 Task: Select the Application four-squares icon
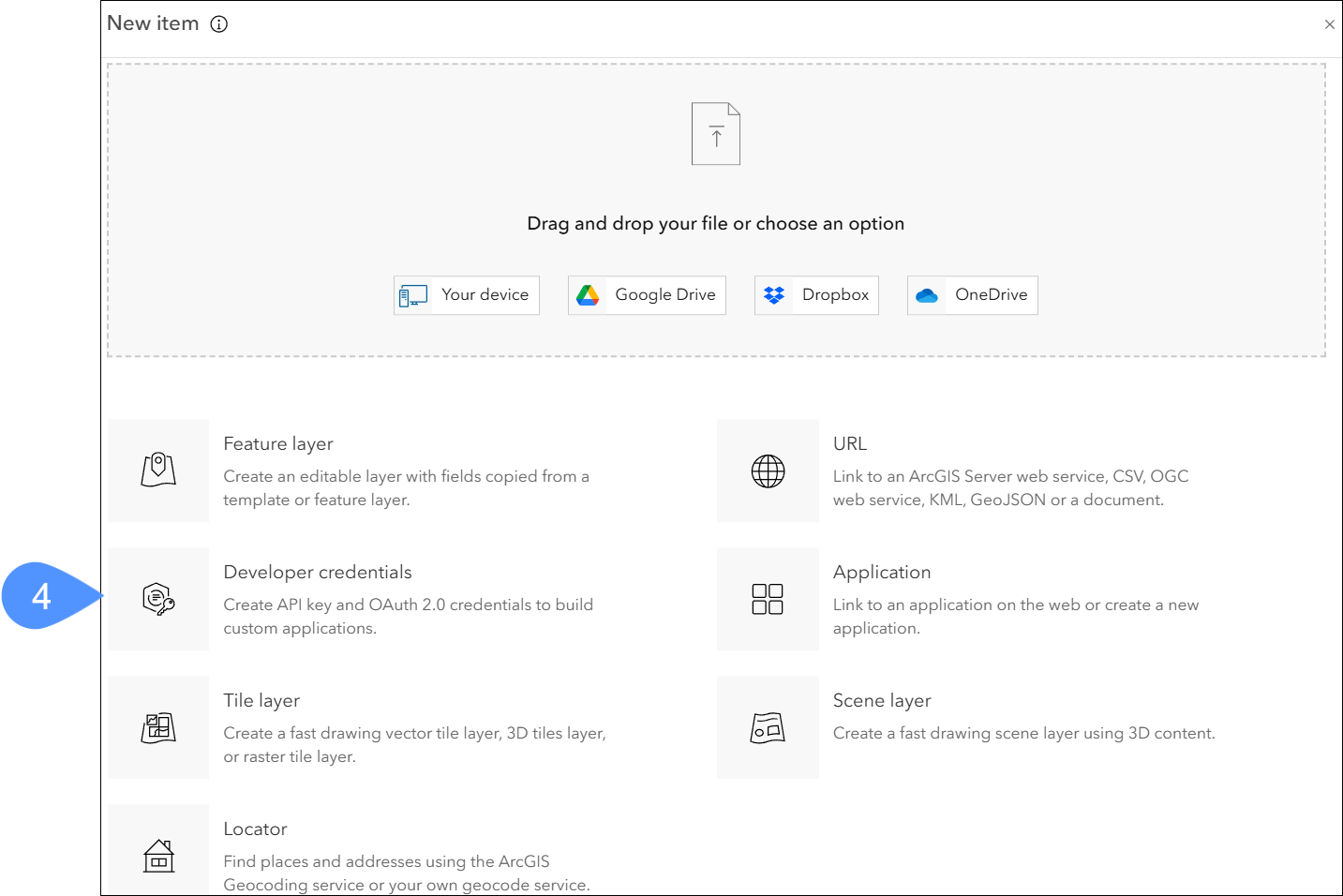768,599
